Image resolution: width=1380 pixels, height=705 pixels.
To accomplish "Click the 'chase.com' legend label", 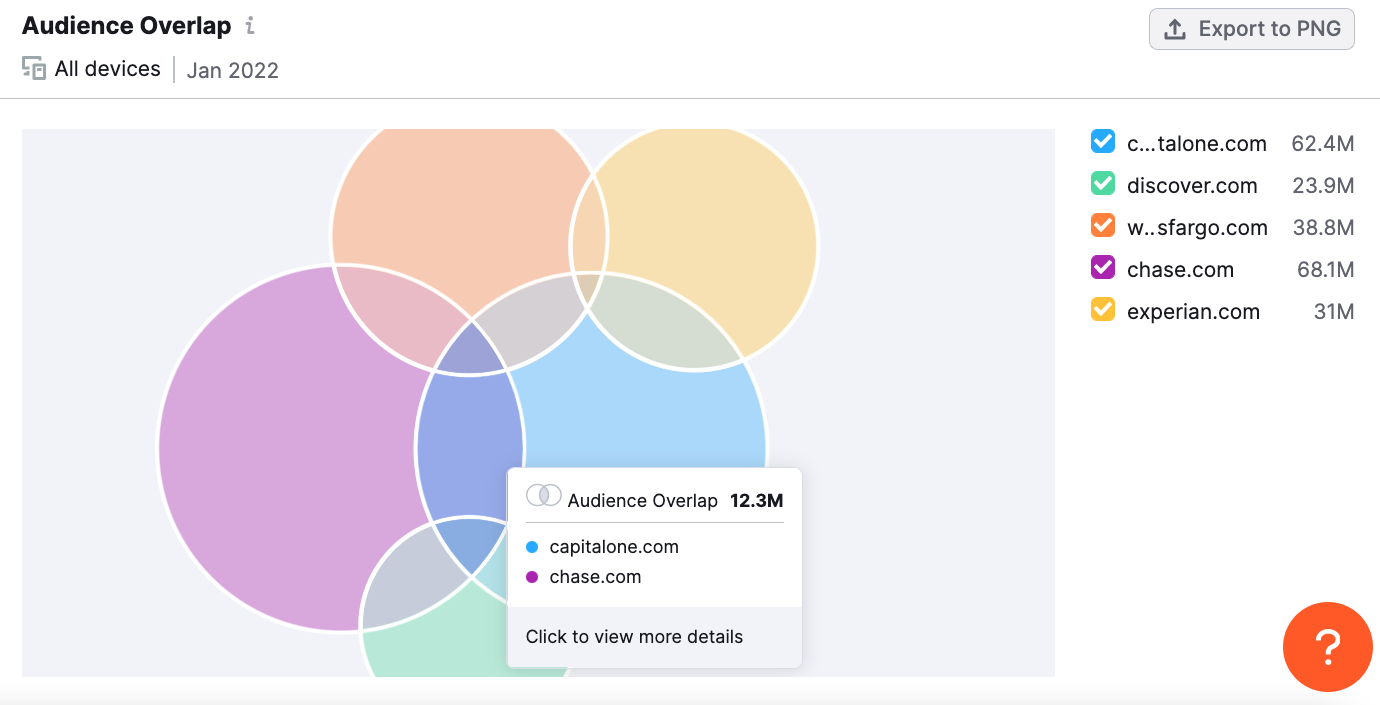I will (1180, 270).
